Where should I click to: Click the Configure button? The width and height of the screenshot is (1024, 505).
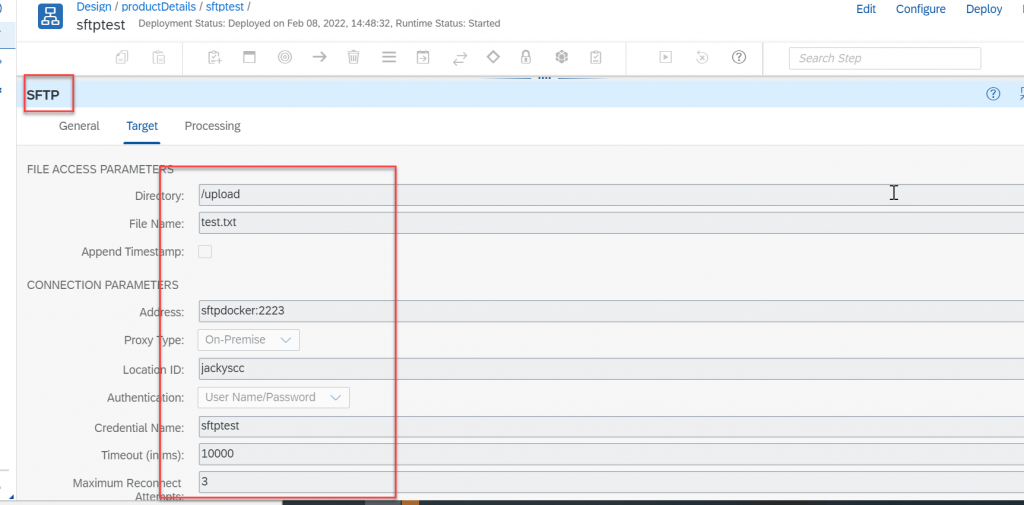921,9
